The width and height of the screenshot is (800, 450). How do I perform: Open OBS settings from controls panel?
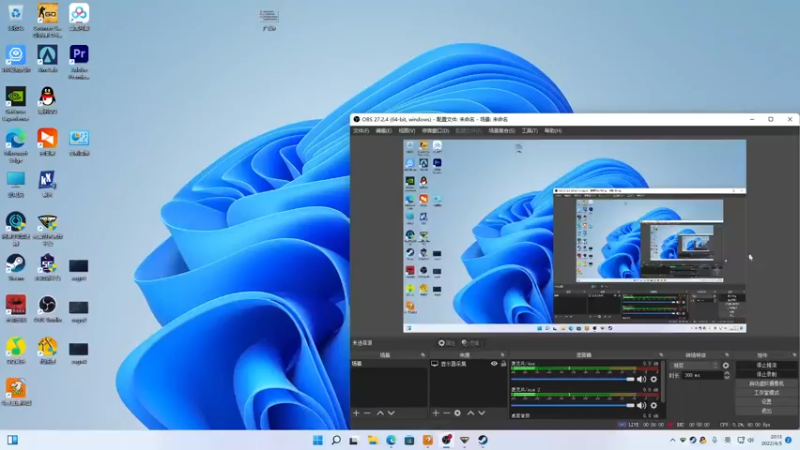pos(766,402)
